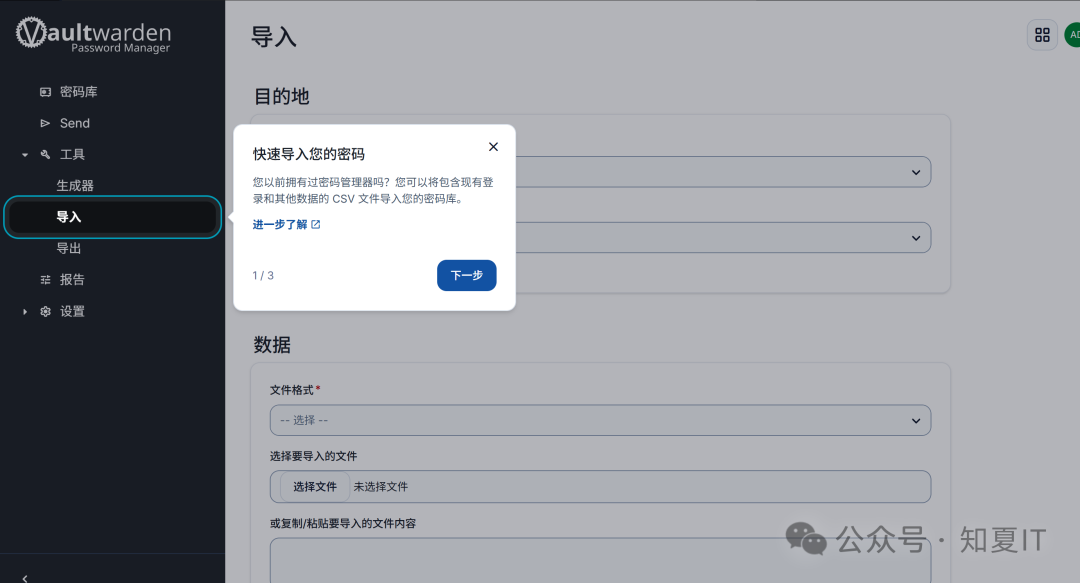
Task: Open the account avatar menu
Action: pyautogui.click(x=1072, y=35)
